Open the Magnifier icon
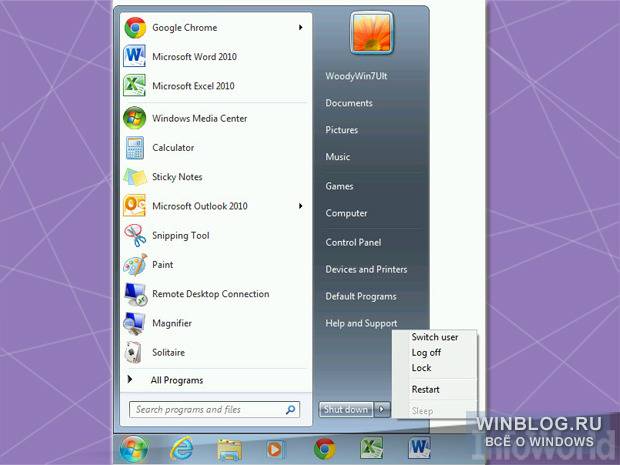Image resolution: width=620 pixels, height=465 pixels. click(x=134, y=323)
